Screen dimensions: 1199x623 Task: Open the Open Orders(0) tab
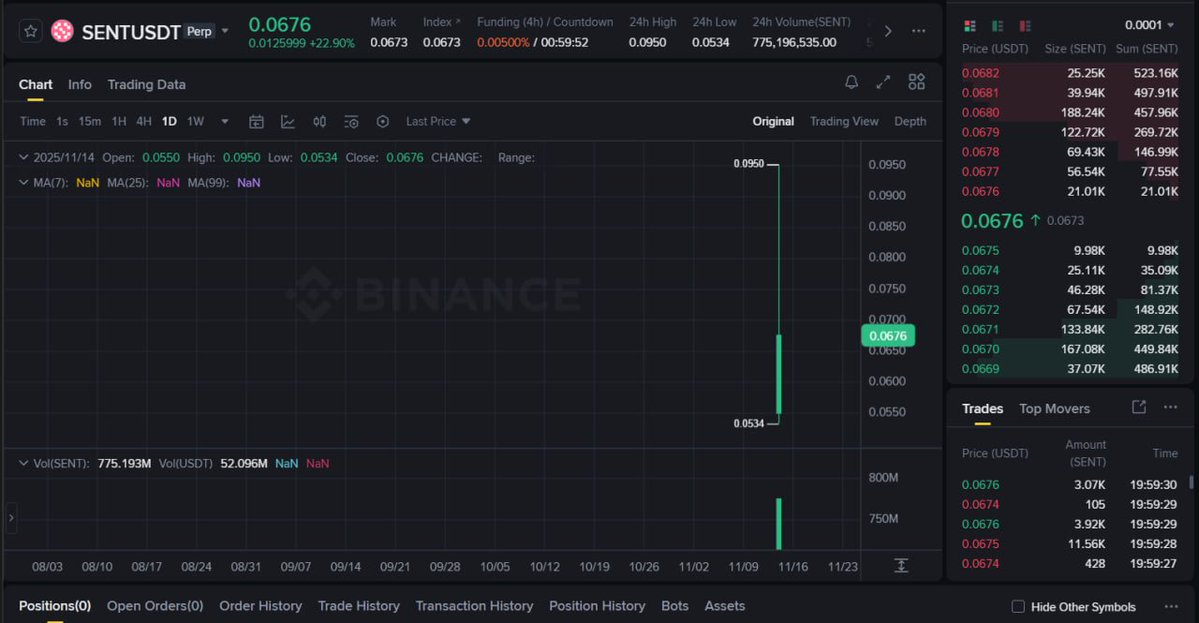155,606
